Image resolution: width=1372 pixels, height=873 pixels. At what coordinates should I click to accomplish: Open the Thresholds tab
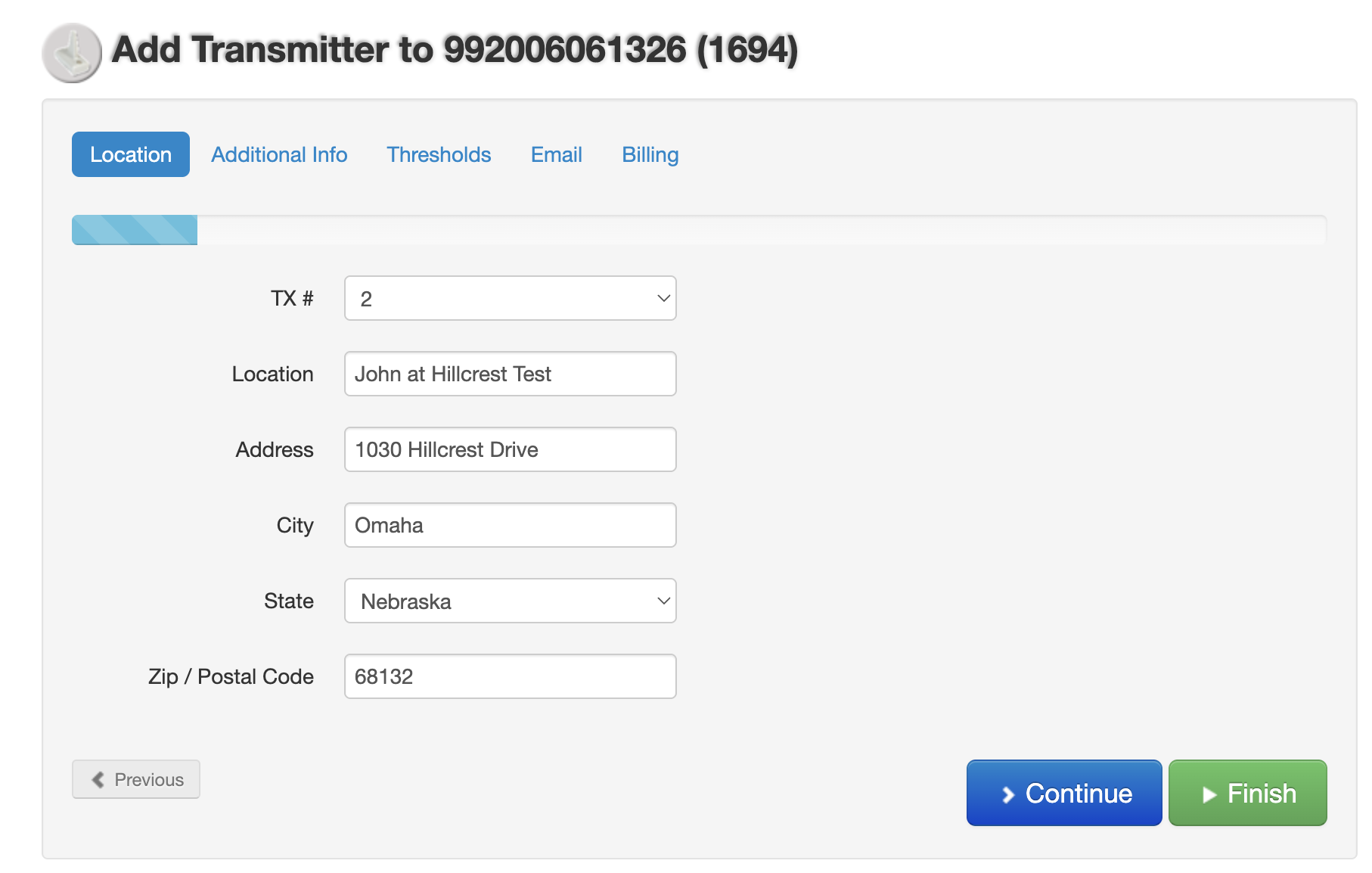pyautogui.click(x=439, y=154)
